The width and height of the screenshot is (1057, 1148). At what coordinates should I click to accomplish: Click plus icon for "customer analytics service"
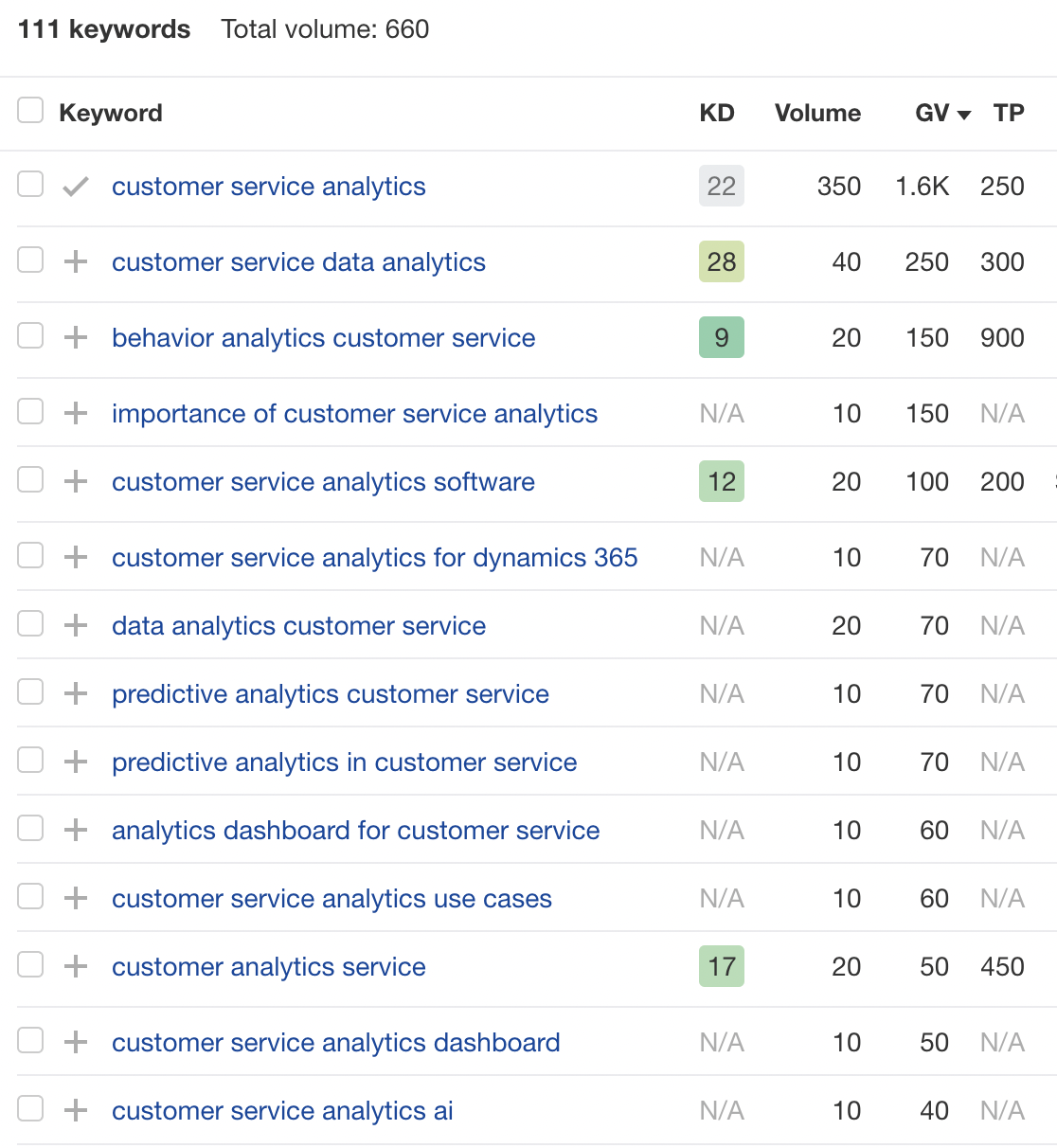click(76, 967)
